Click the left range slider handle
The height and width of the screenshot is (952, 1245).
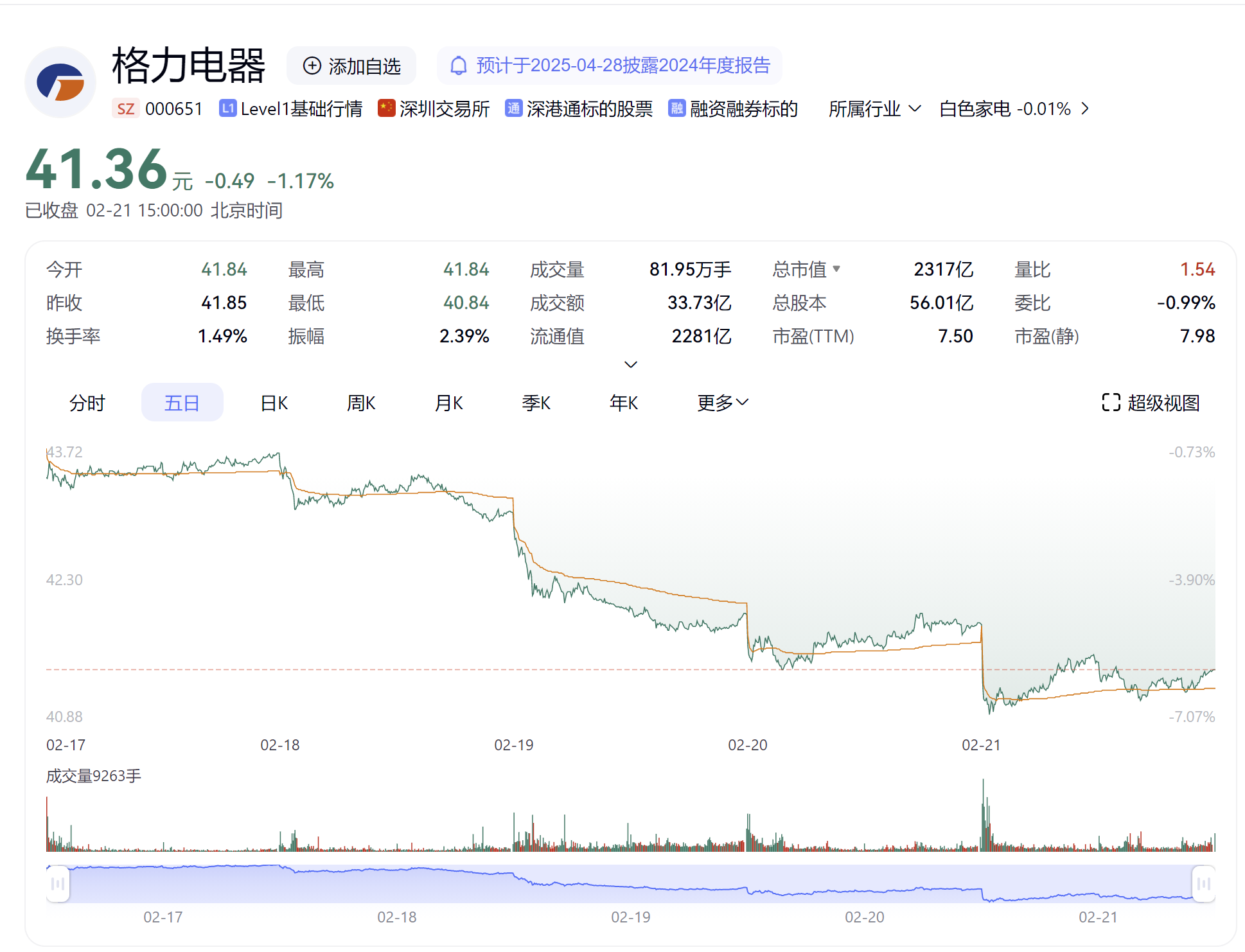[x=58, y=884]
